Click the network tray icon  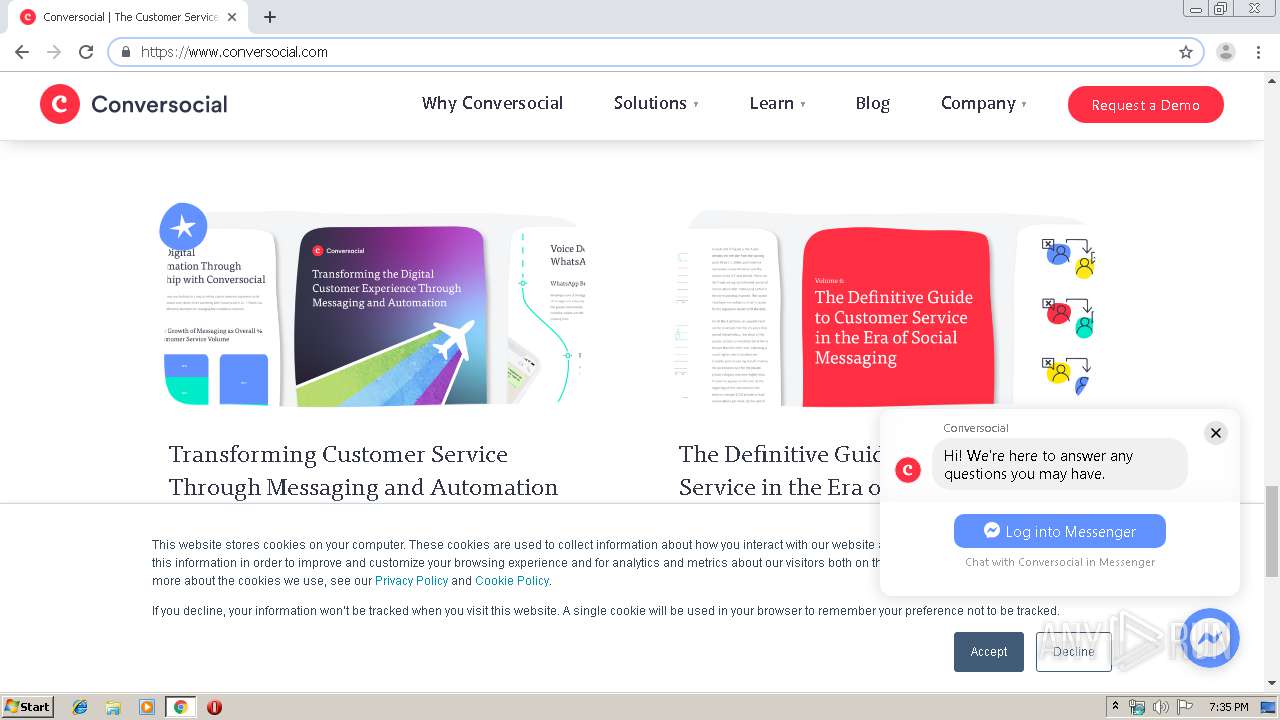(1137, 707)
